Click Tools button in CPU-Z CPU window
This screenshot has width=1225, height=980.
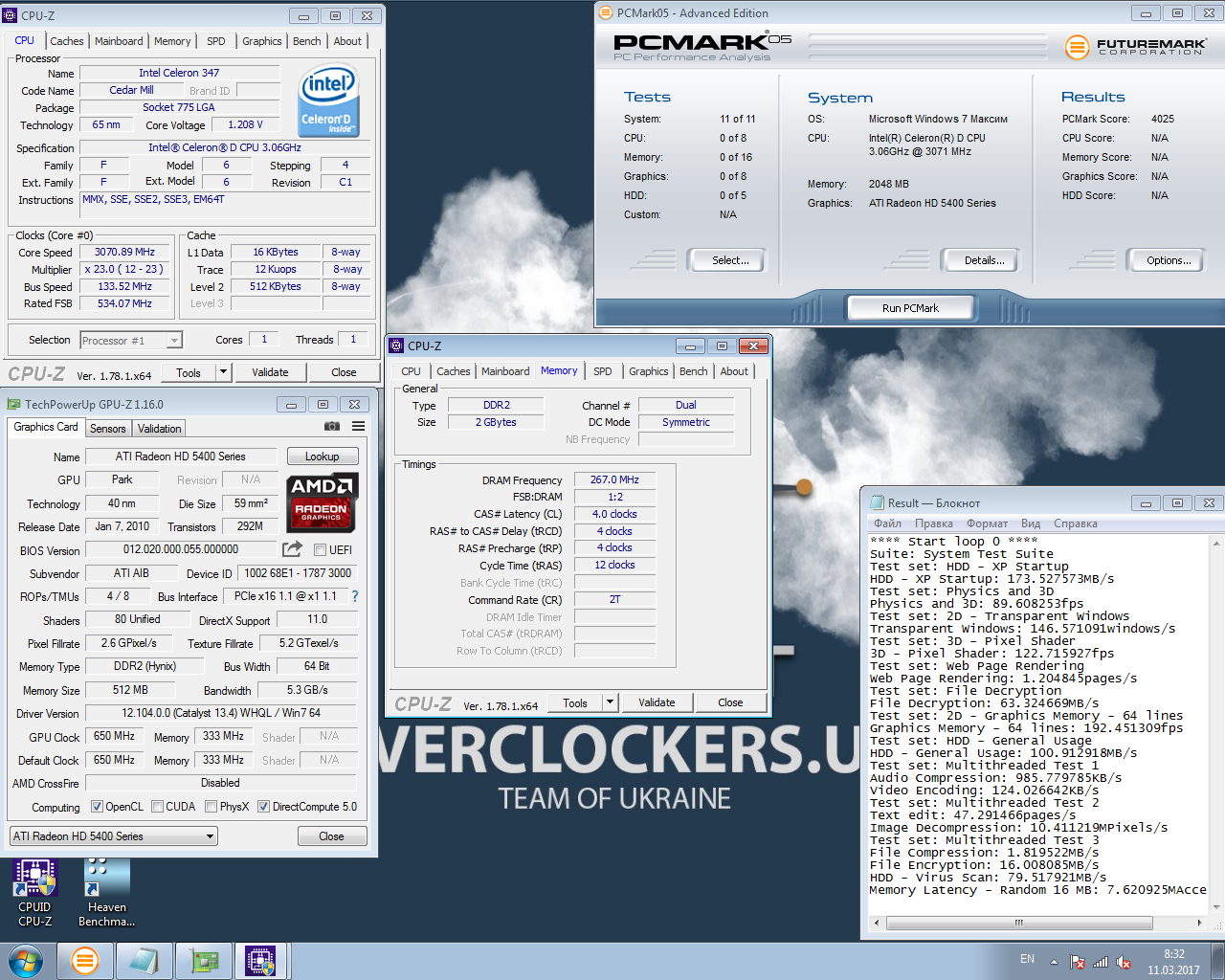click(x=189, y=372)
